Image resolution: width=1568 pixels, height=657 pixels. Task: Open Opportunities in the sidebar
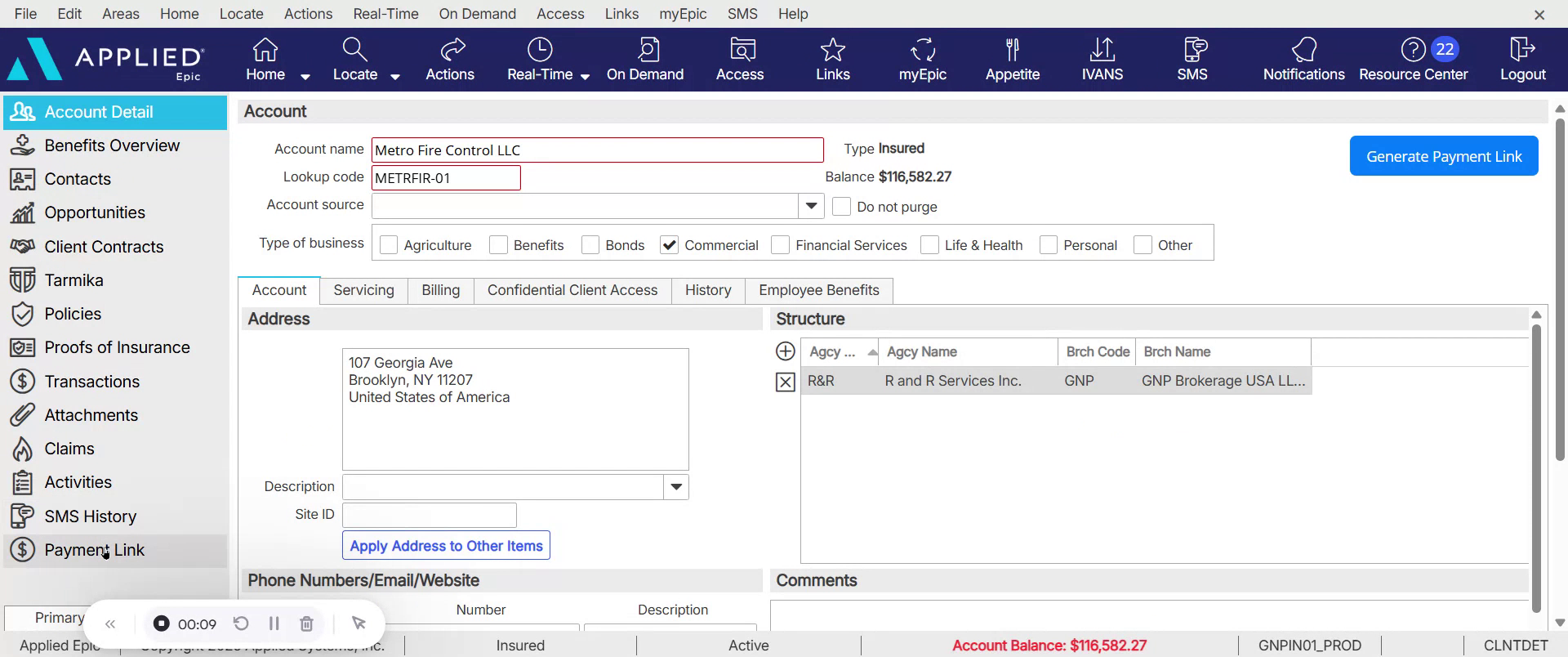click(114, 212)
